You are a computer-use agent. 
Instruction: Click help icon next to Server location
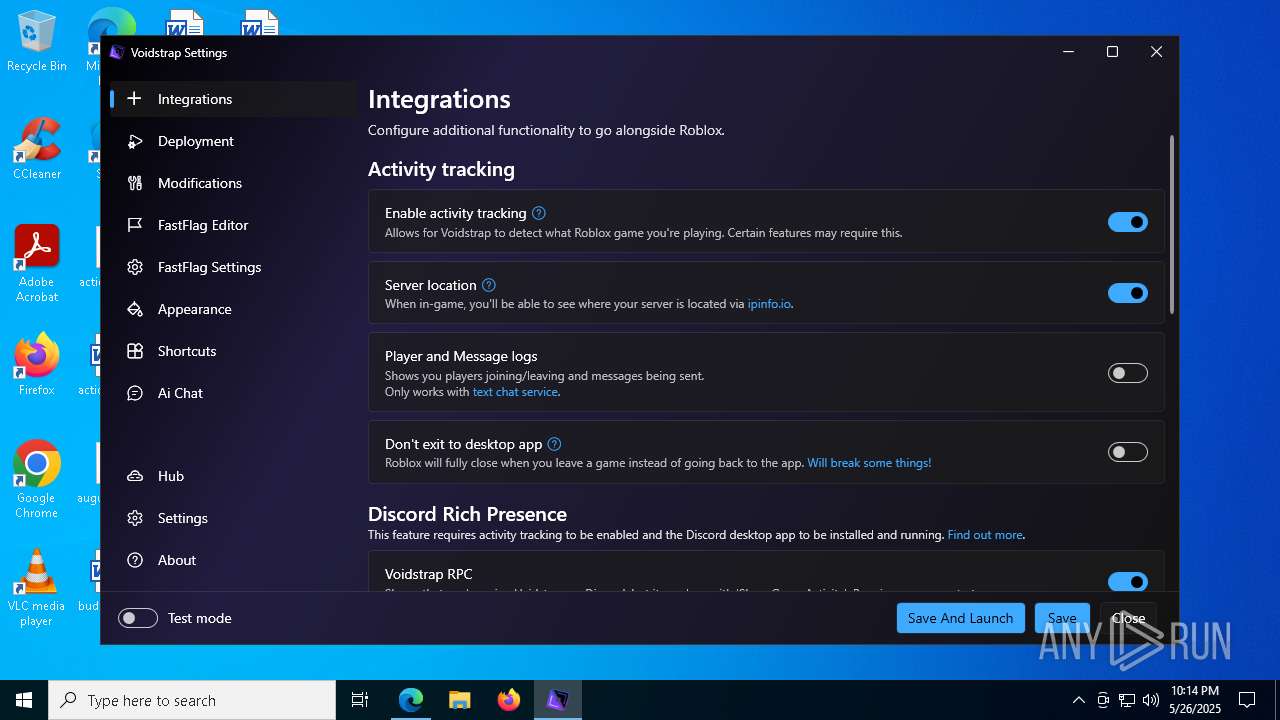point(488,285)
